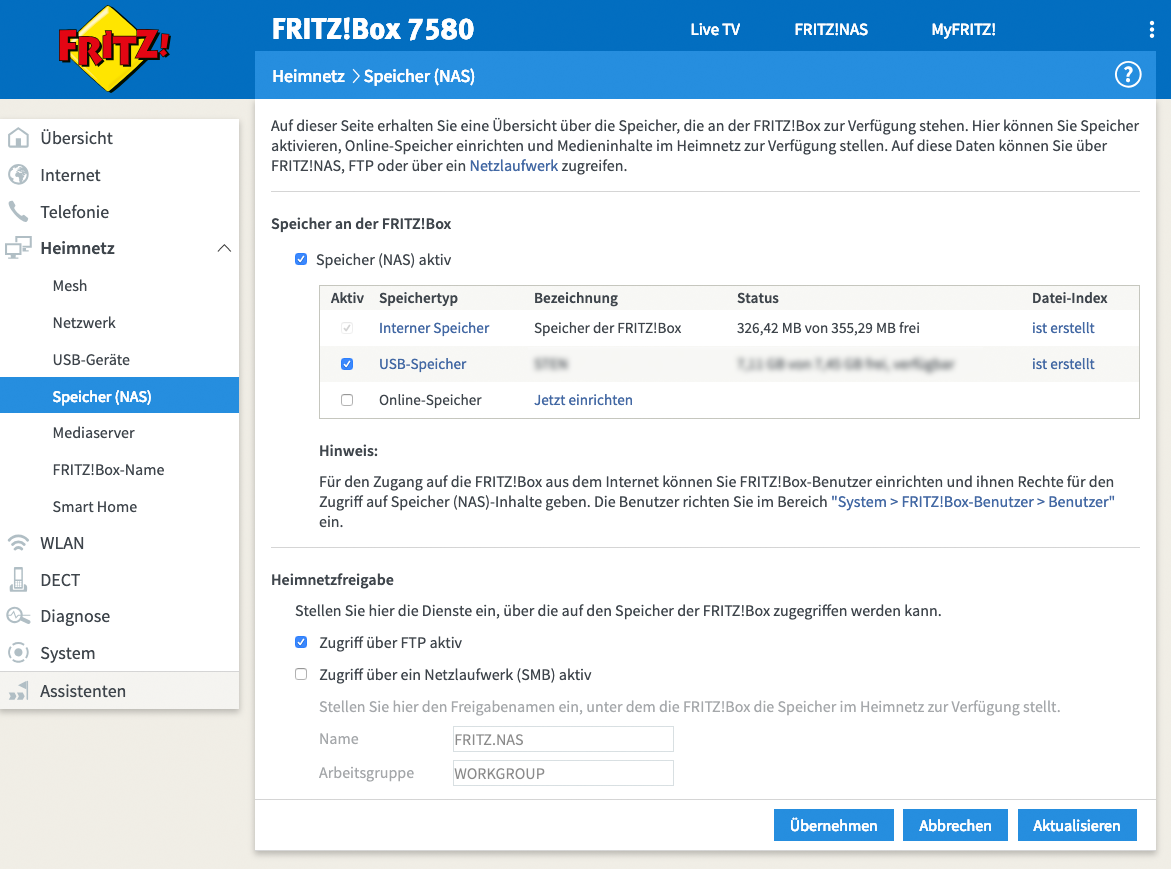Click the Datei-Index column header

click(1069, 298)
